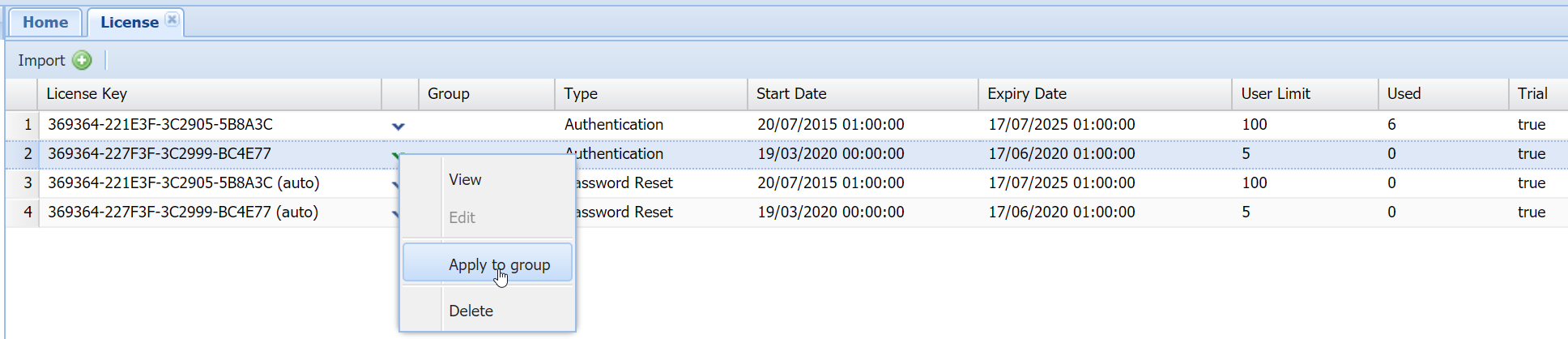Sort by Expiry Date column header

point(1026,94)
